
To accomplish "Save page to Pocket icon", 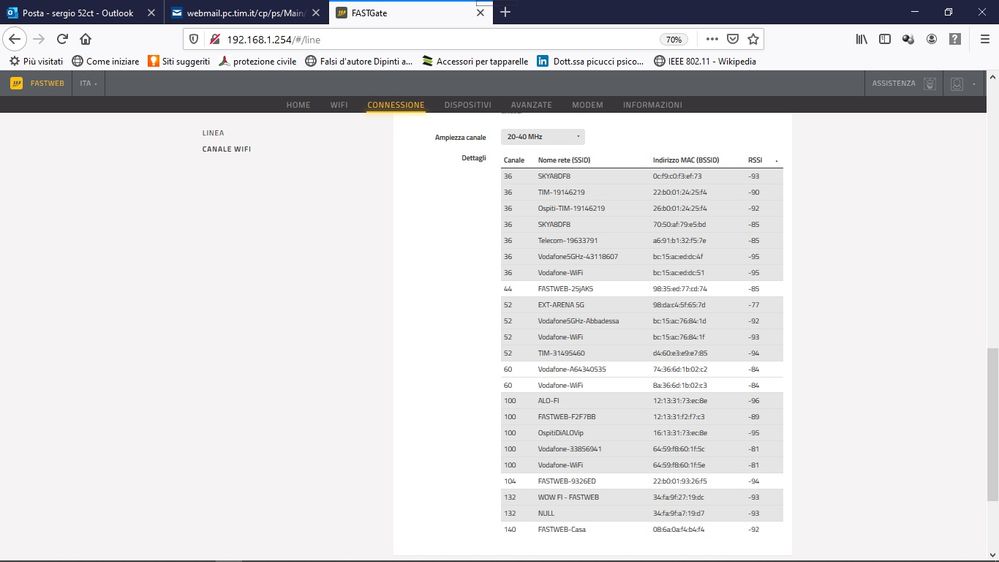I will pyautogui.click(x=733, y=40).
